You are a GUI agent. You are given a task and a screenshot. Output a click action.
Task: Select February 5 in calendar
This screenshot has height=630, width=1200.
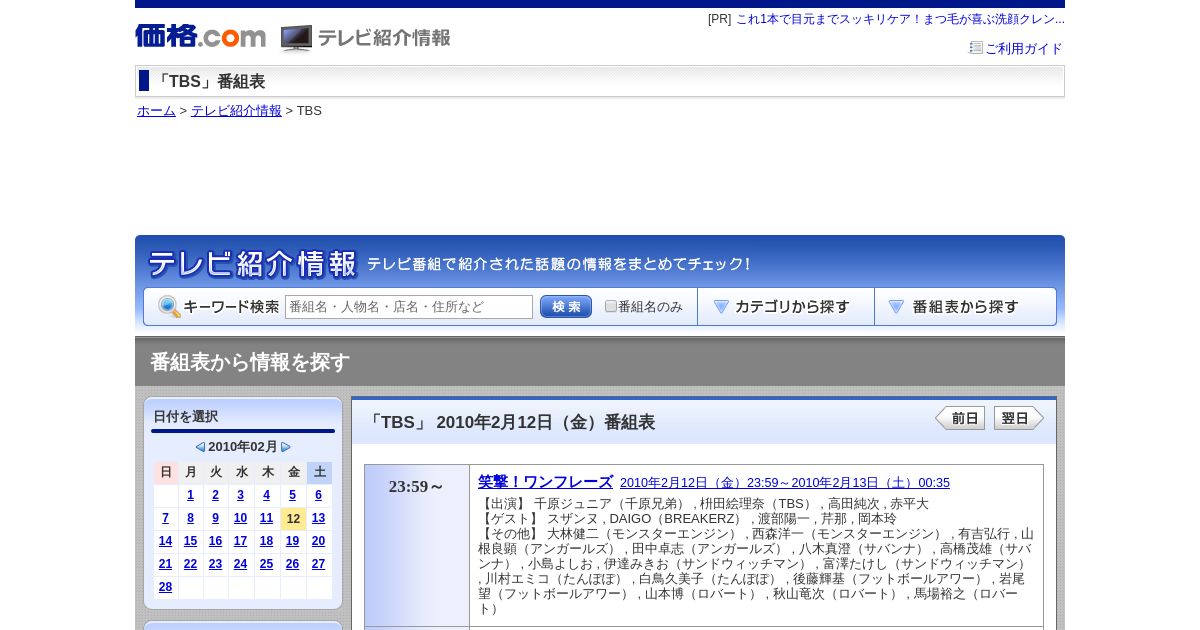coord(293,495)
